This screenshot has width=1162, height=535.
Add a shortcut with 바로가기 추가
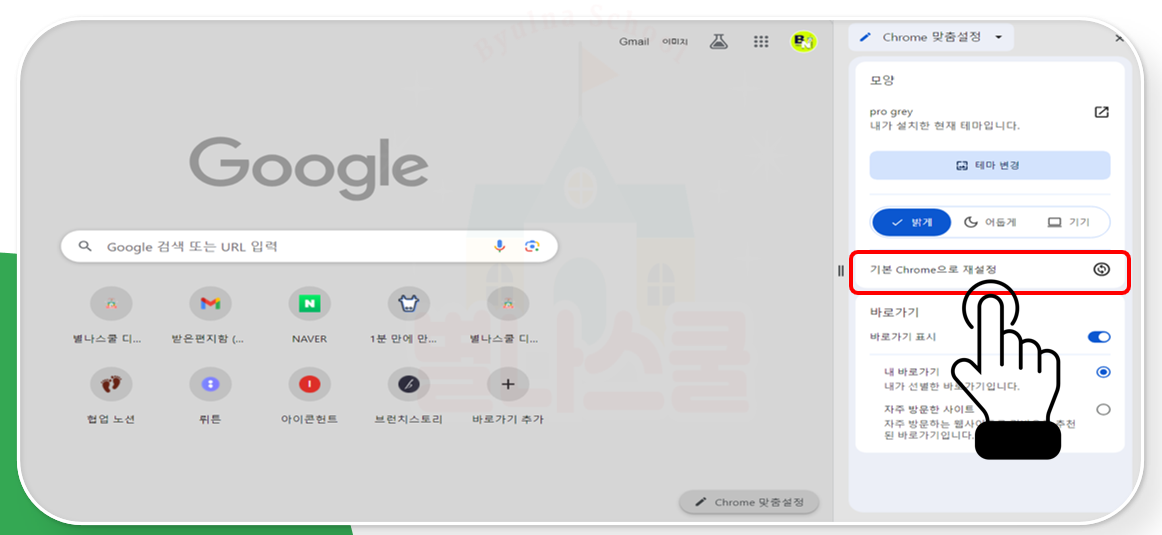508,396
